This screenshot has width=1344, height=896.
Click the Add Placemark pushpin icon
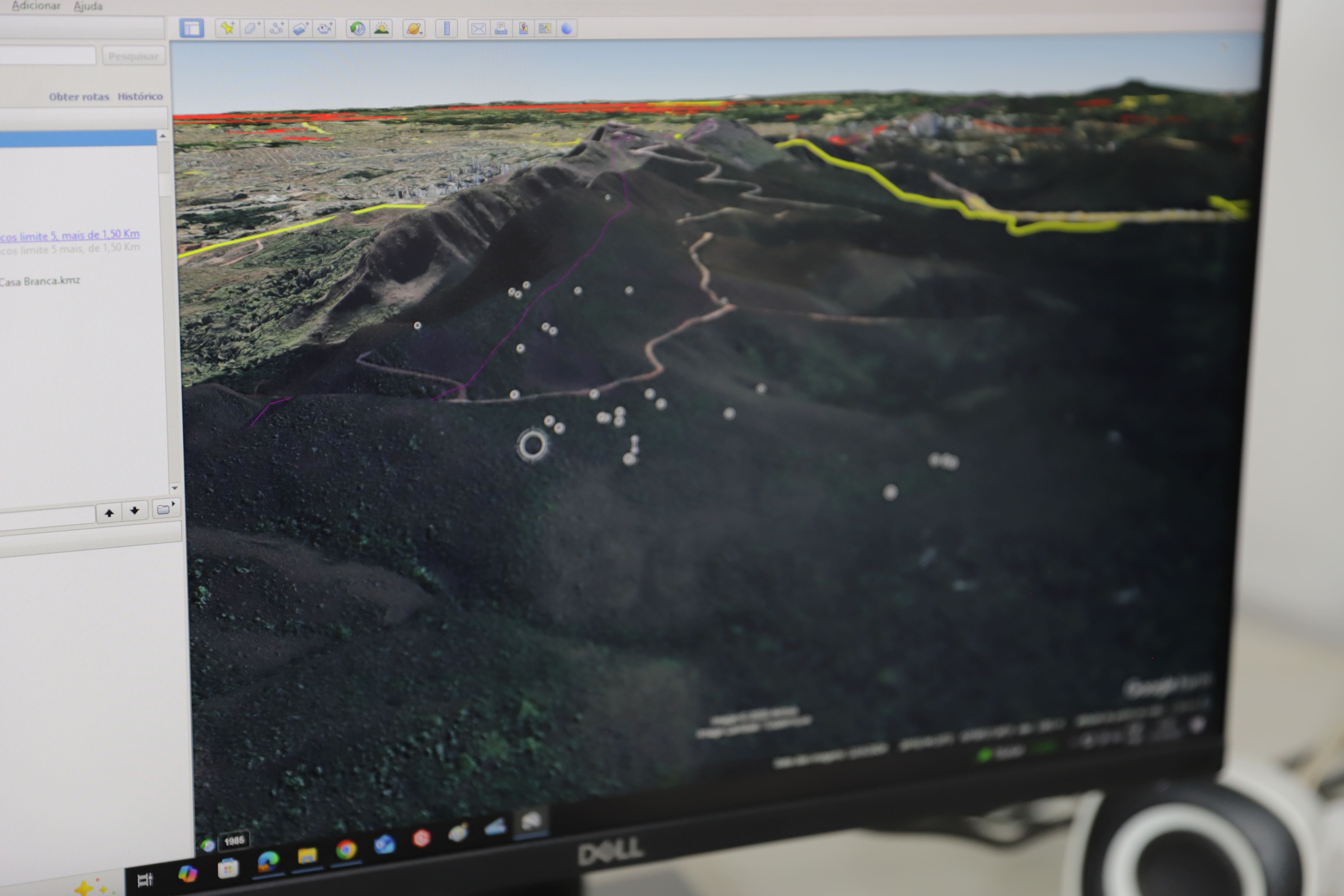(227, 28)
